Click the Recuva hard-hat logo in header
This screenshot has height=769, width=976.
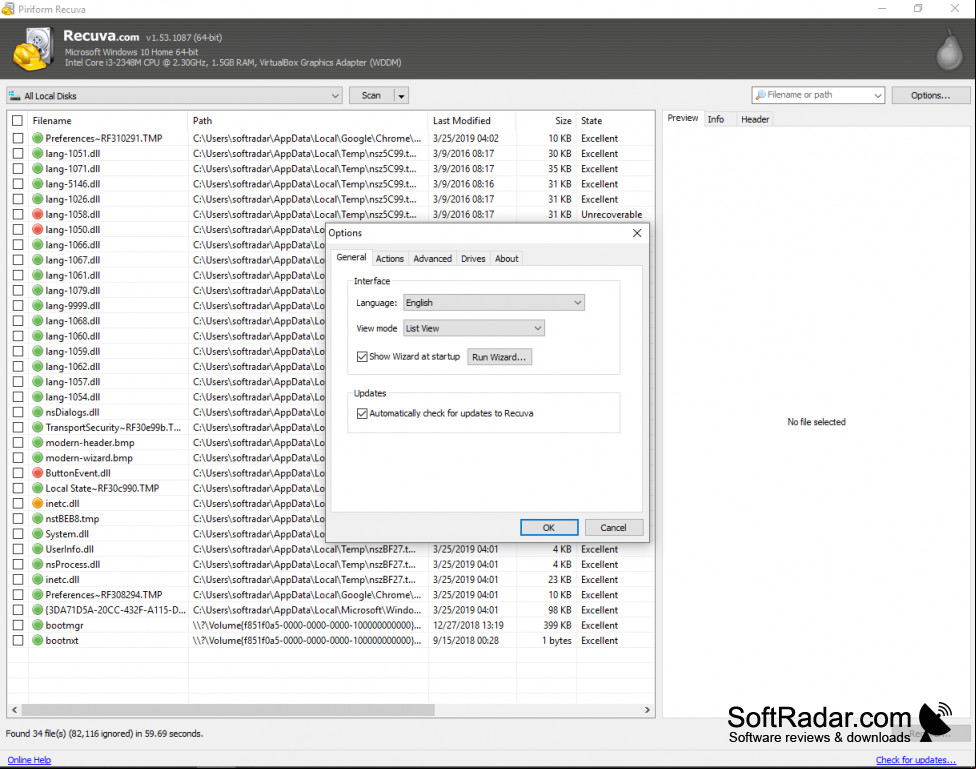click(34, 49)
